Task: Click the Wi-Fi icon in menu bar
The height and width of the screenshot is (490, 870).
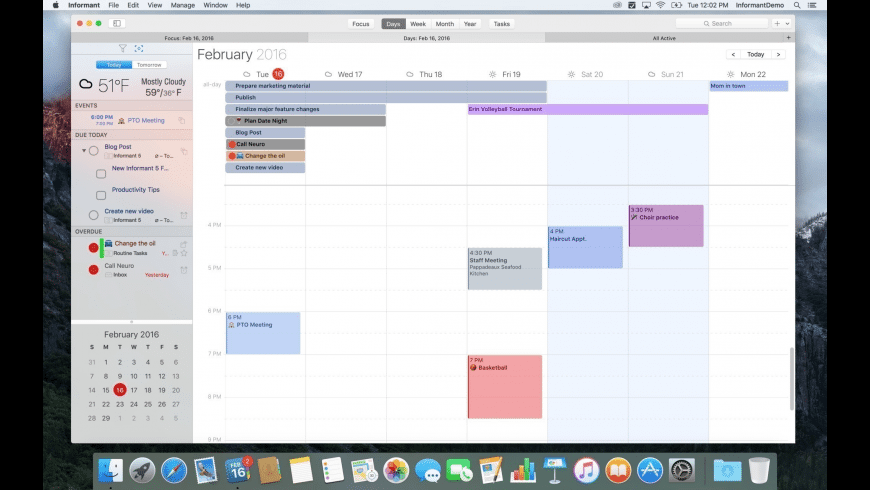Action: coord(660,5)
